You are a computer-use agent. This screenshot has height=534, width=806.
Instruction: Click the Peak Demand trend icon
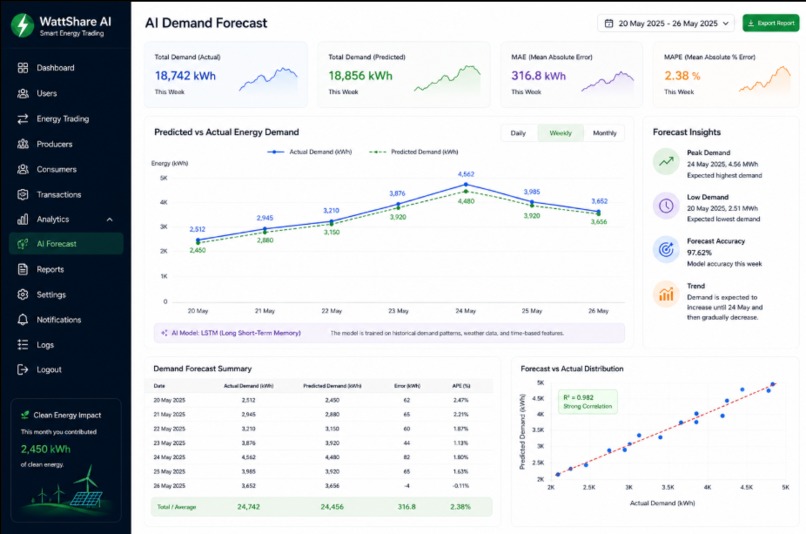(666, 161)
